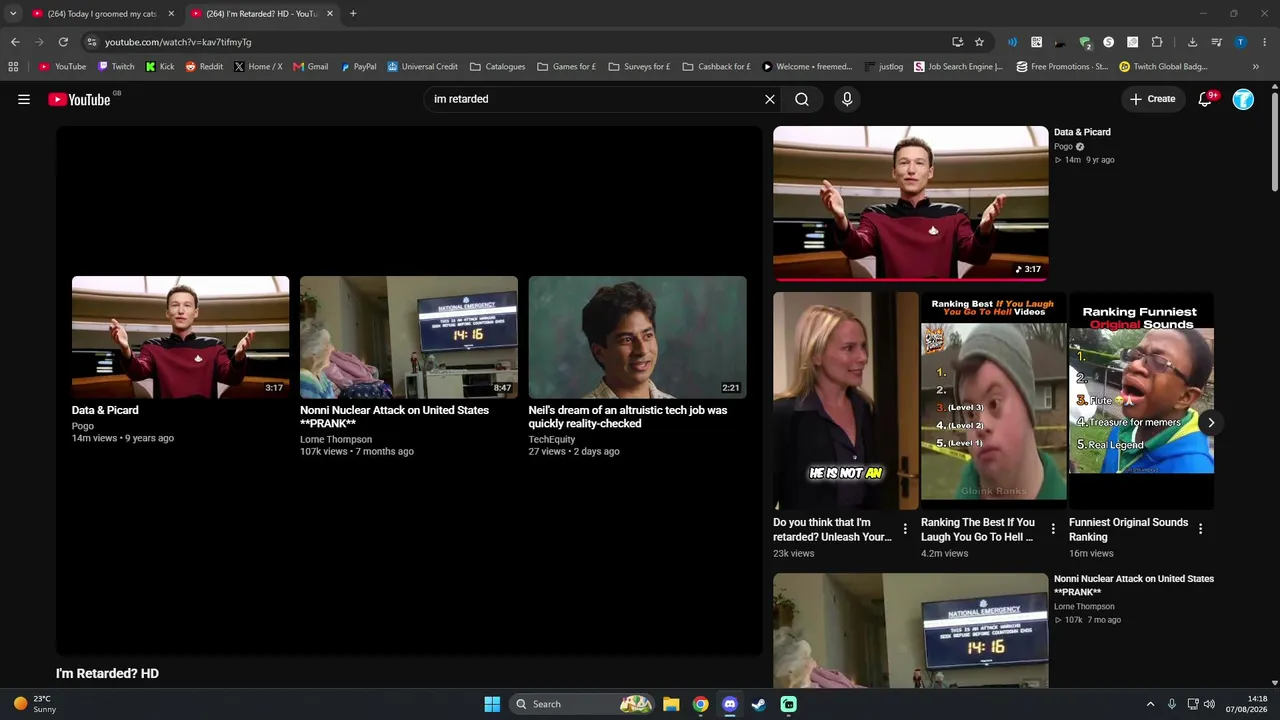Open the PayPal bookmark

pyautogui.click(x=358, y=67)
